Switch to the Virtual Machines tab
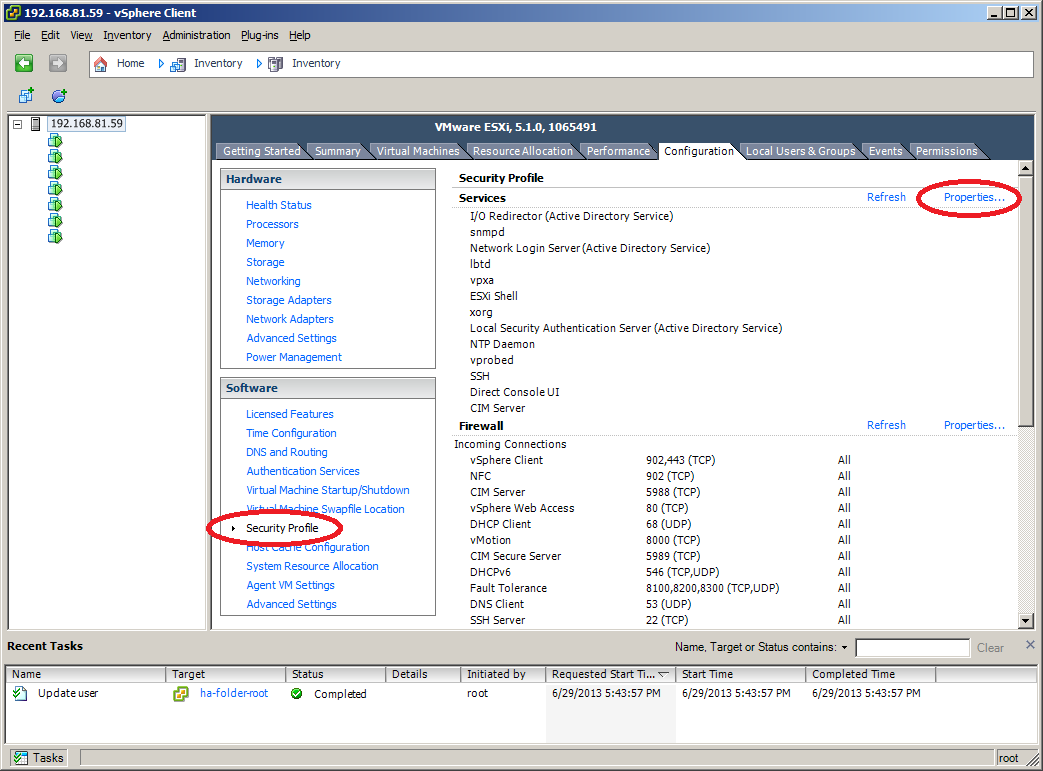Viewport: 1043px width, 771px height. 418,151
